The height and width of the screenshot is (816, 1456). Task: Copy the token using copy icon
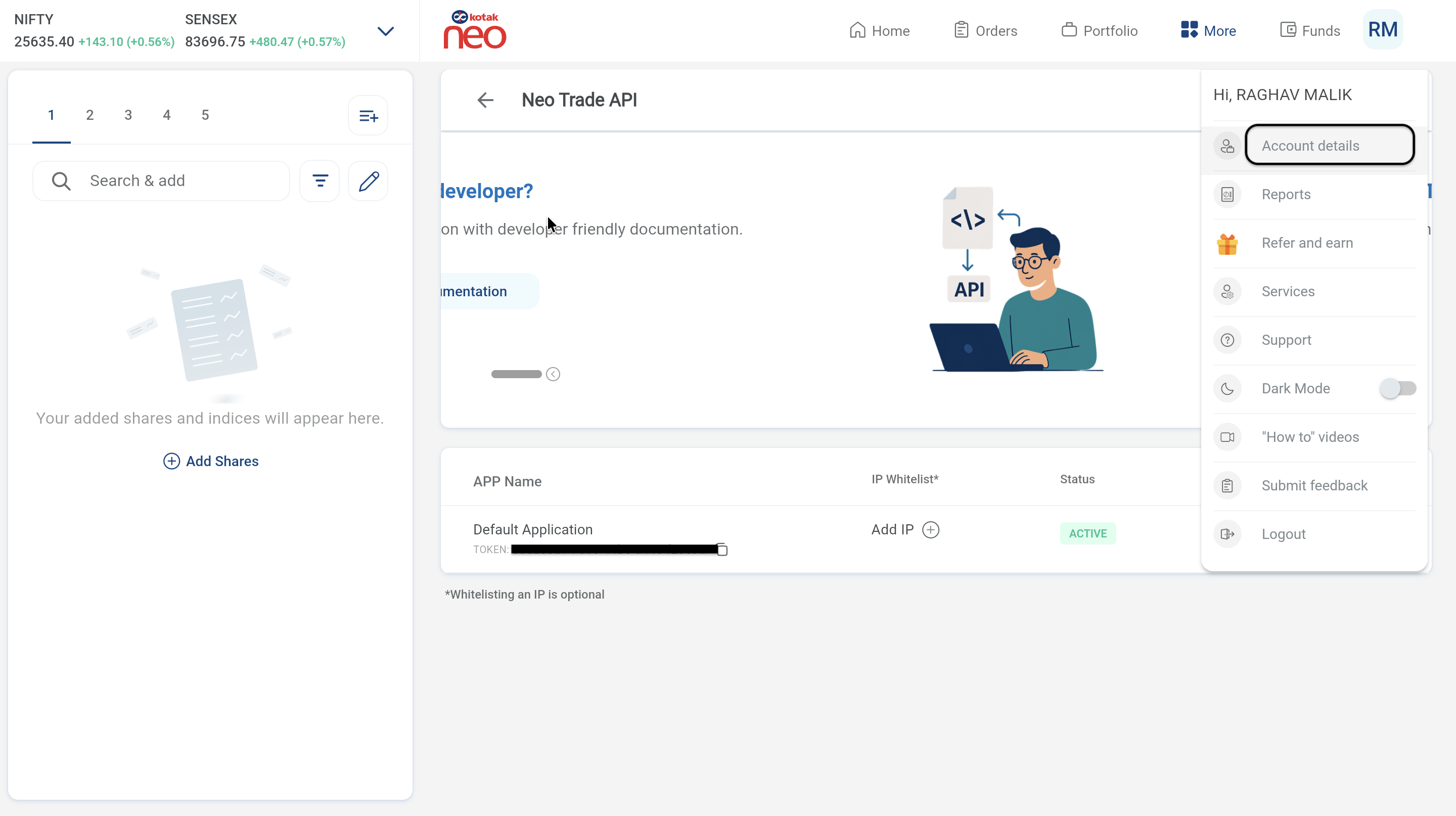(x=722, y=549)
